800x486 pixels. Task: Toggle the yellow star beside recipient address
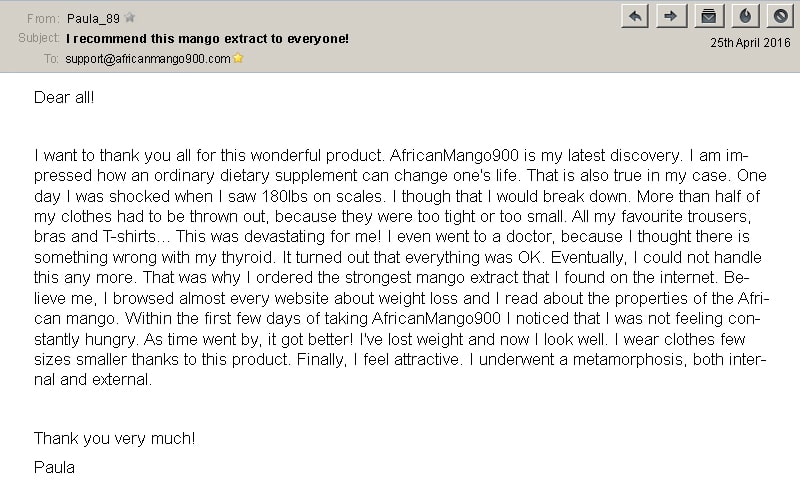coord(238,58)
